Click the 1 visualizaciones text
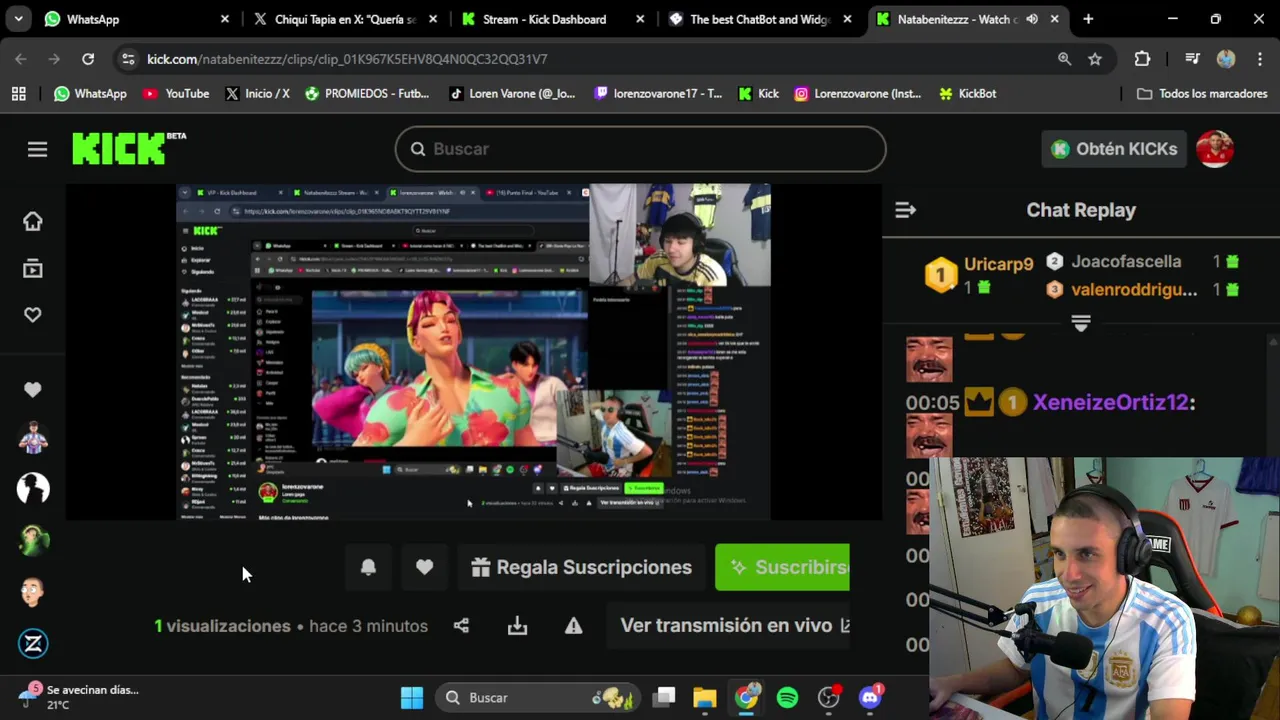 (222, 626)
